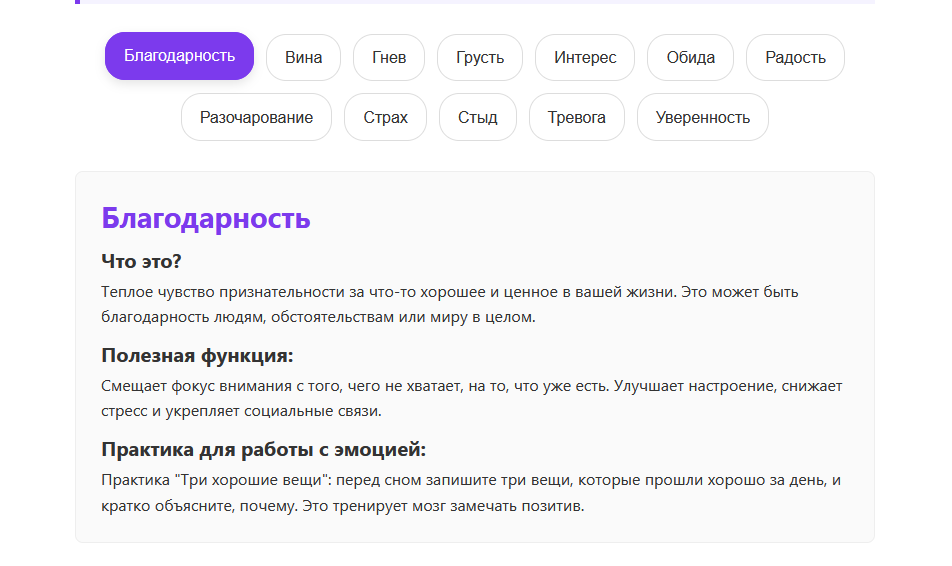Show the Интерес emotion description

585,57
